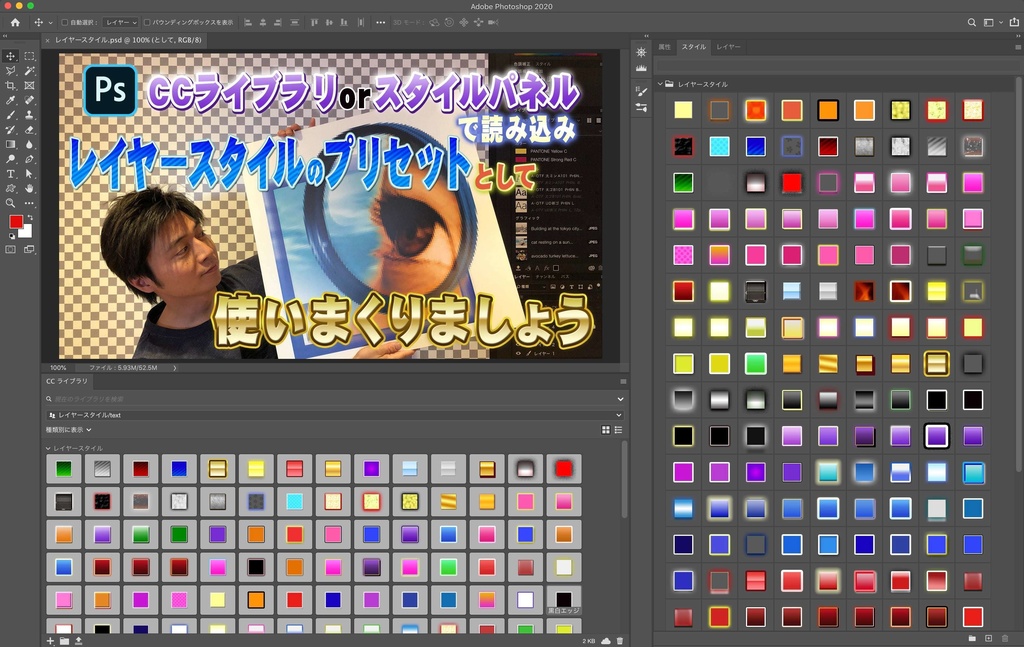Enable the 自動選択 checkbox in options bar
The height and width of the screenshot is (647, 1024).
pos(65,22)
